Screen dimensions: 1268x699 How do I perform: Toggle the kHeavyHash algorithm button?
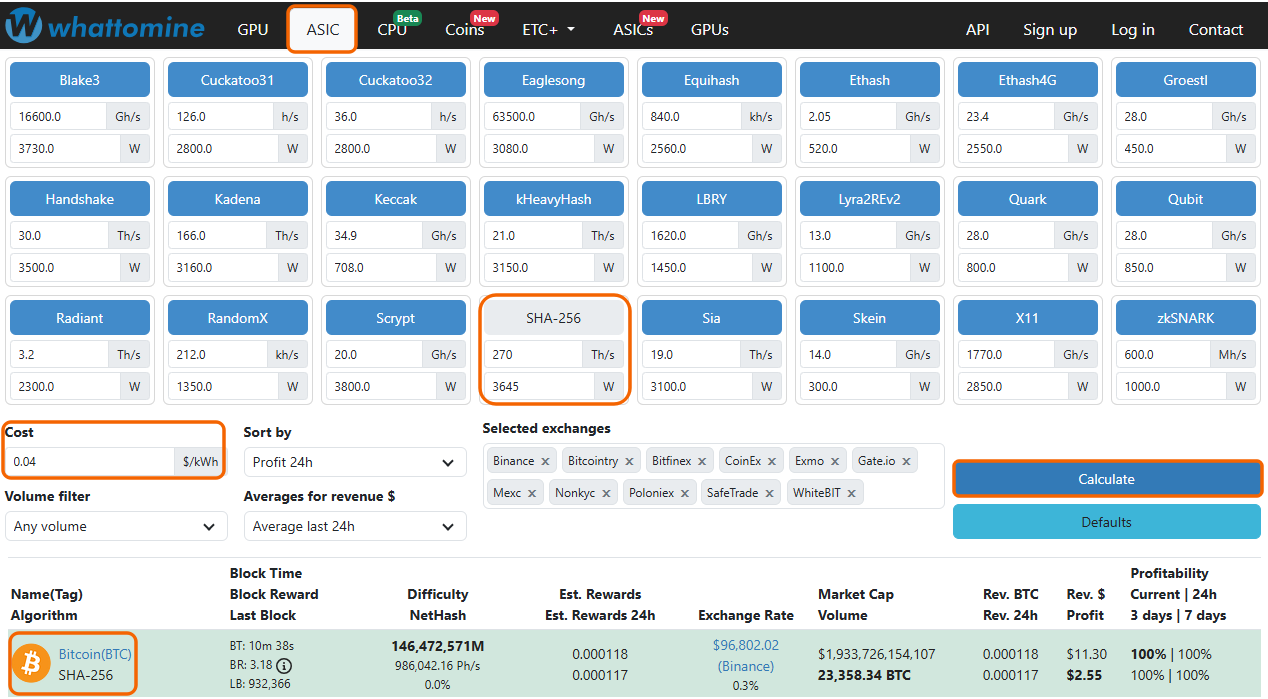[x=554, y=199]
